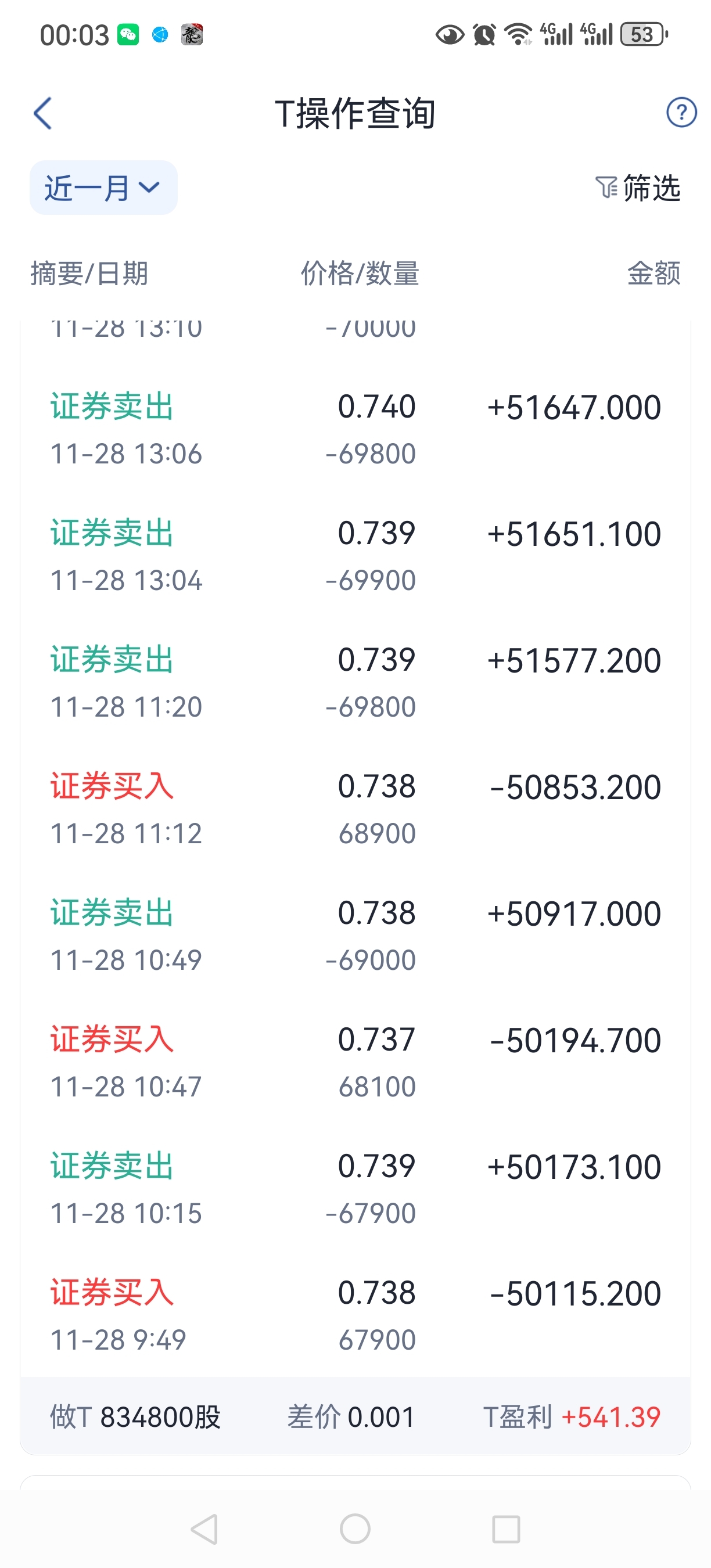
Task: Open the help question mark icon
Action: pyautogui.click(x=681, y=113)
